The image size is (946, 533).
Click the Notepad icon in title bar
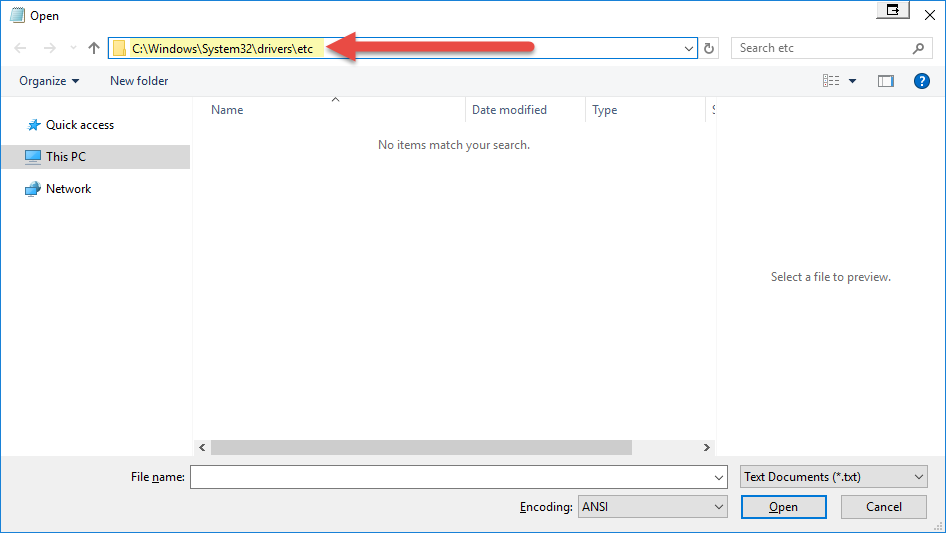point(17,15)
